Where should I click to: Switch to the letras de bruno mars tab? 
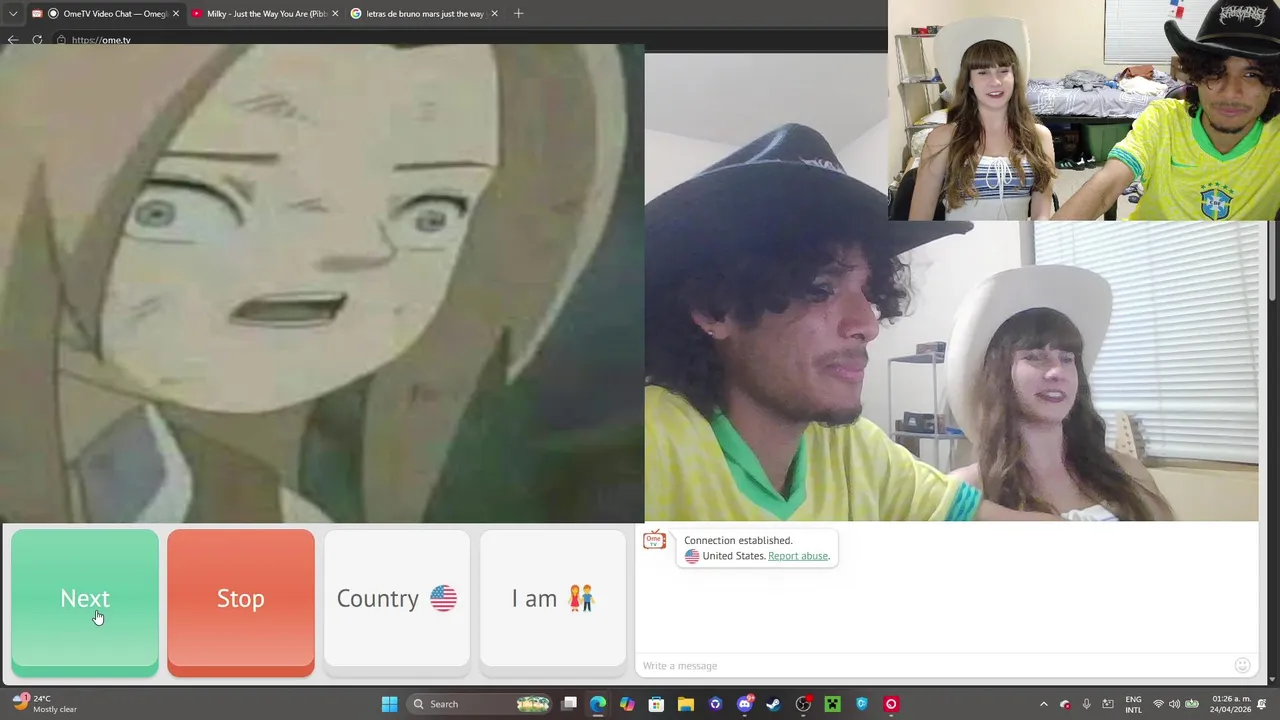click(x=424, y=14)
